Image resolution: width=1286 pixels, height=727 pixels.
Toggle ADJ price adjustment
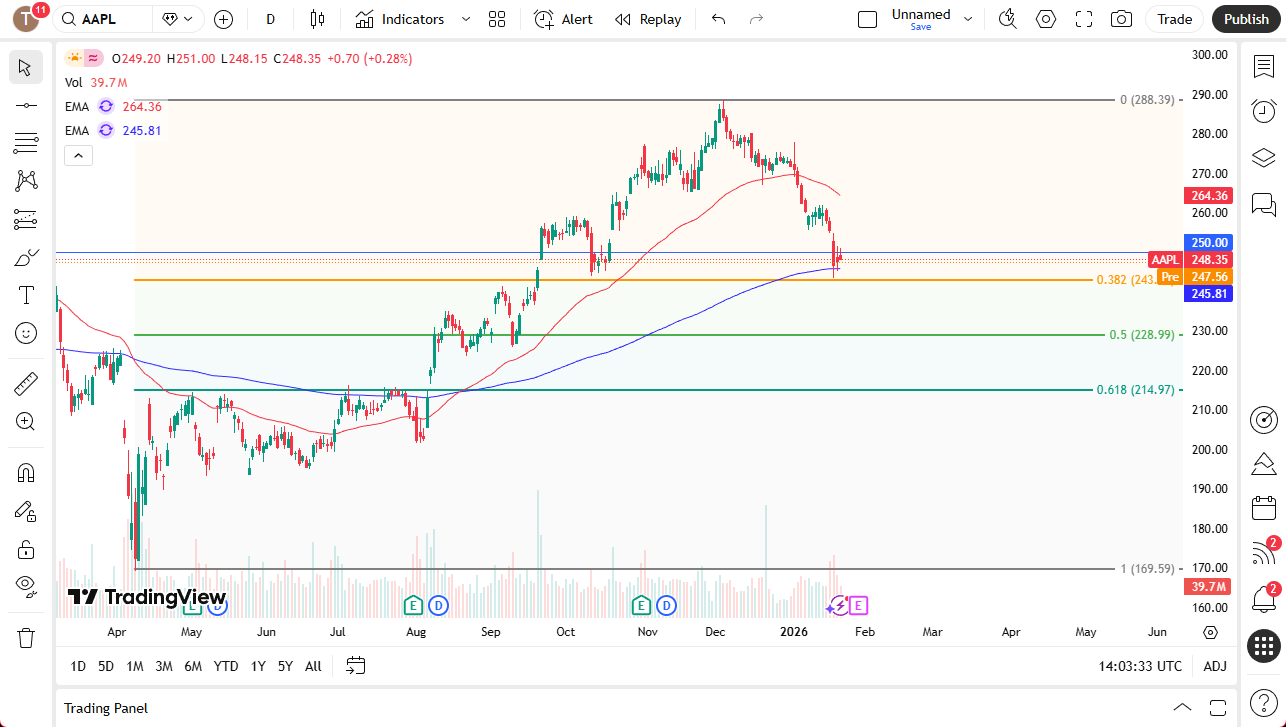coord(1214,666)
